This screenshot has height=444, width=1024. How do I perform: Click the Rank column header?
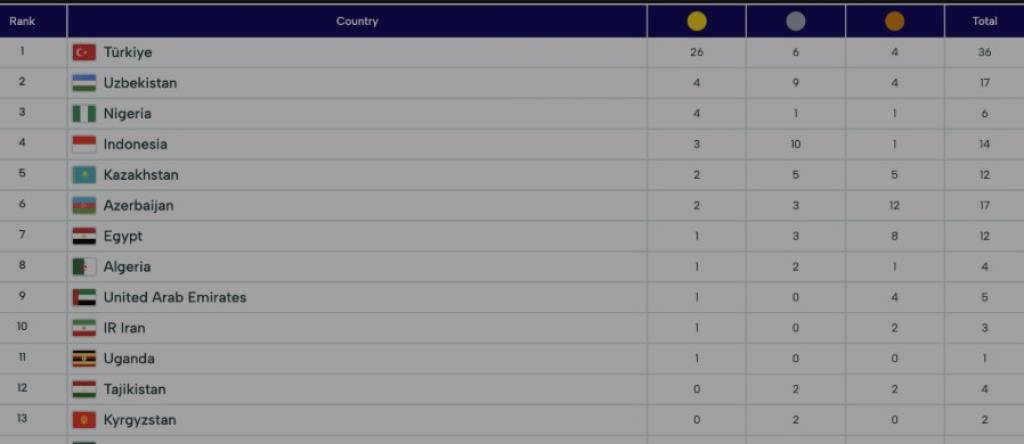coord(22,21)
